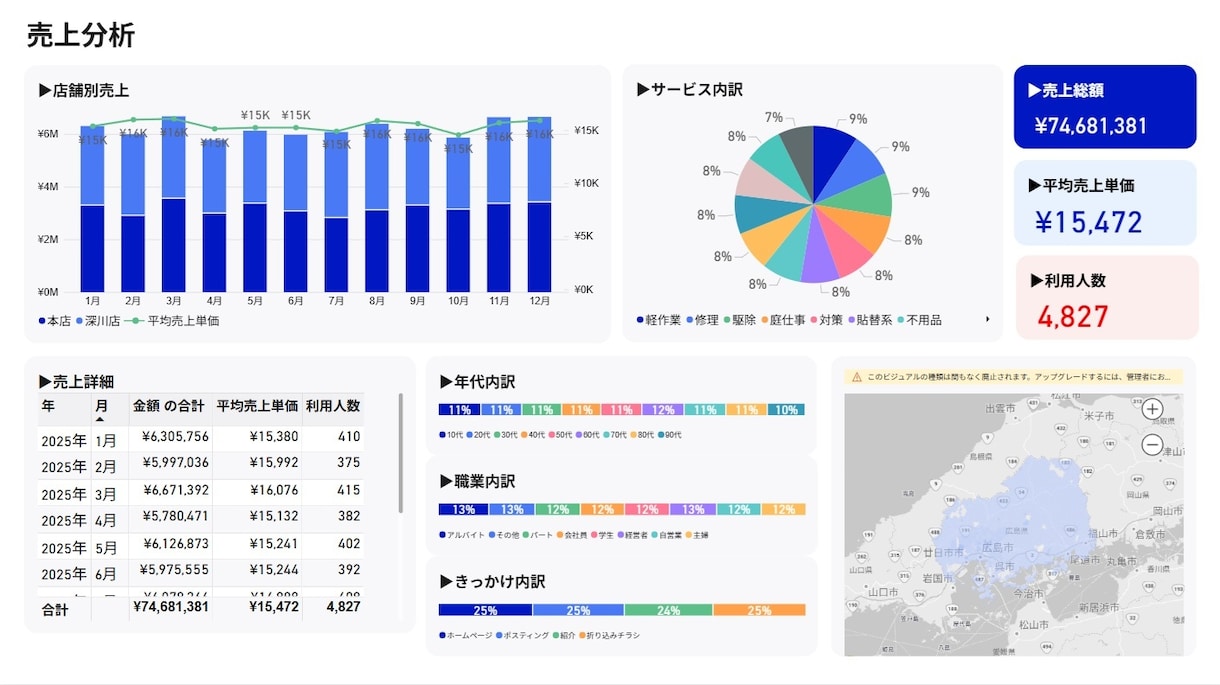
Task: Click the ▶職業内訳 chart title
Action: (477, 481)
